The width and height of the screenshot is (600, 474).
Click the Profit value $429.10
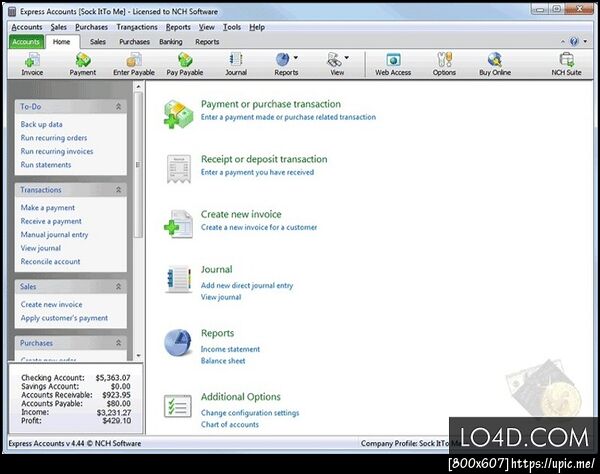tap(117, 421)
